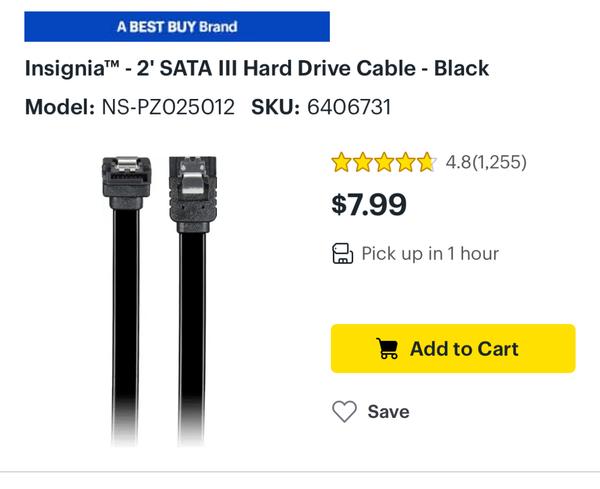Click the model number NS-PZ025012
This screenshot has height=489, width=600.
[x=168, y=106]
